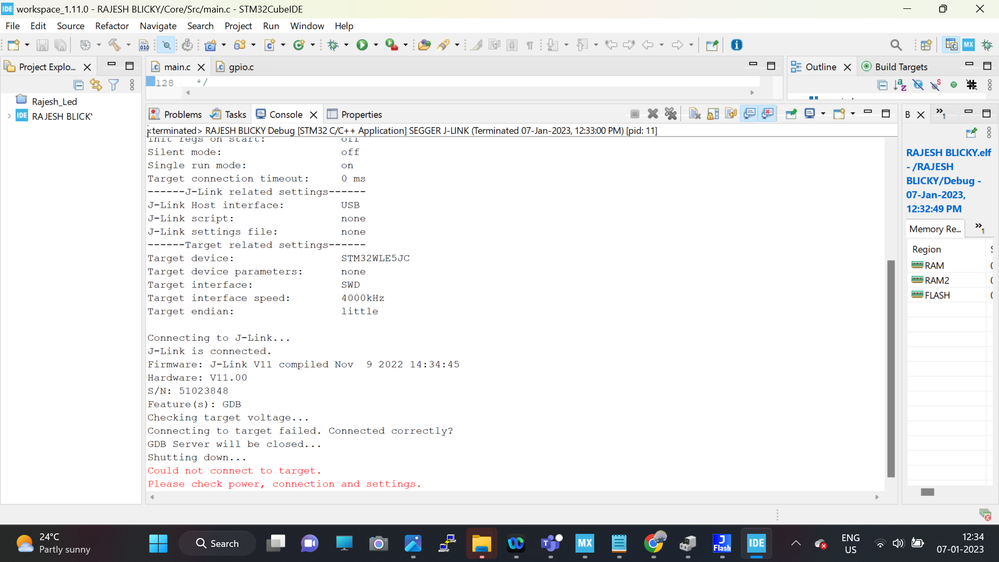
Task: Open the Window menu
Action: tap(306, 26)
